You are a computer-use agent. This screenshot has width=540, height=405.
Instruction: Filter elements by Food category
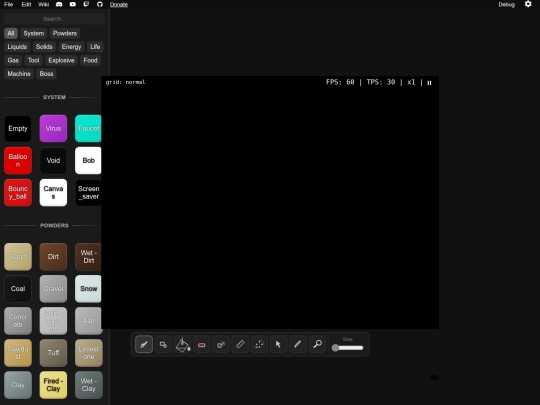click(x=90, y=60)
